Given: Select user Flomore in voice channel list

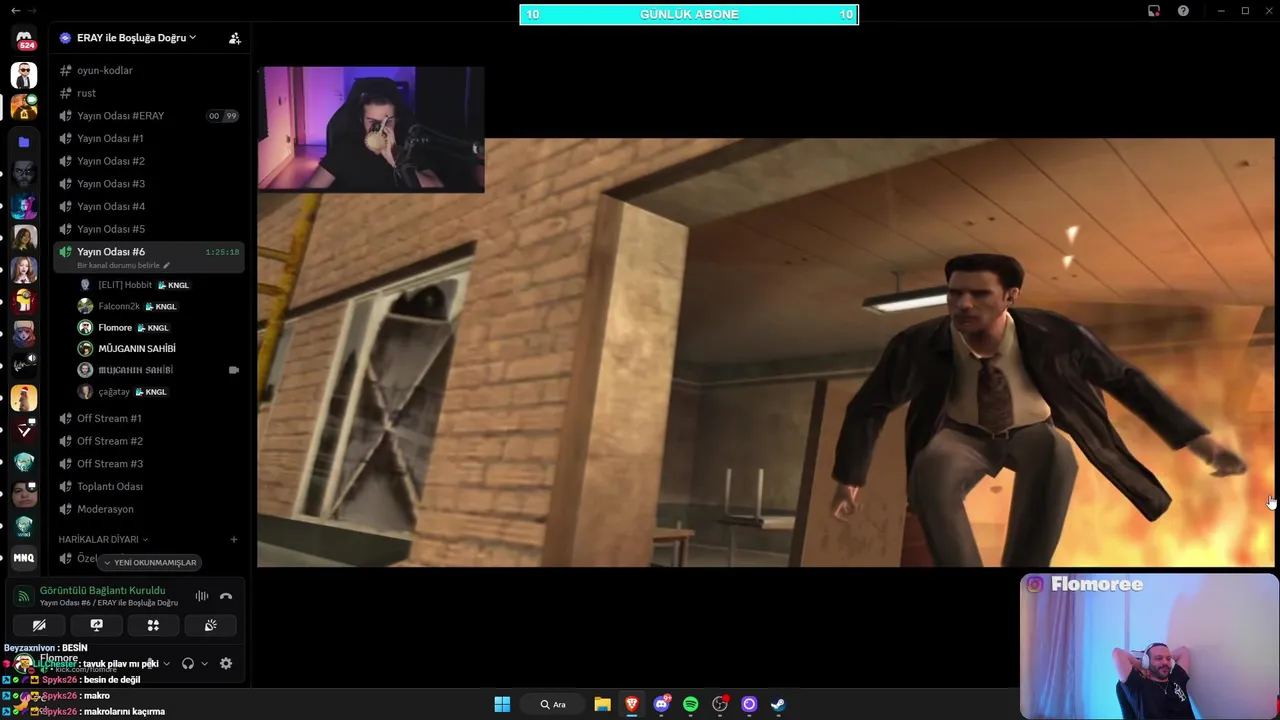Looking at the screenshot, I should 124,327.
